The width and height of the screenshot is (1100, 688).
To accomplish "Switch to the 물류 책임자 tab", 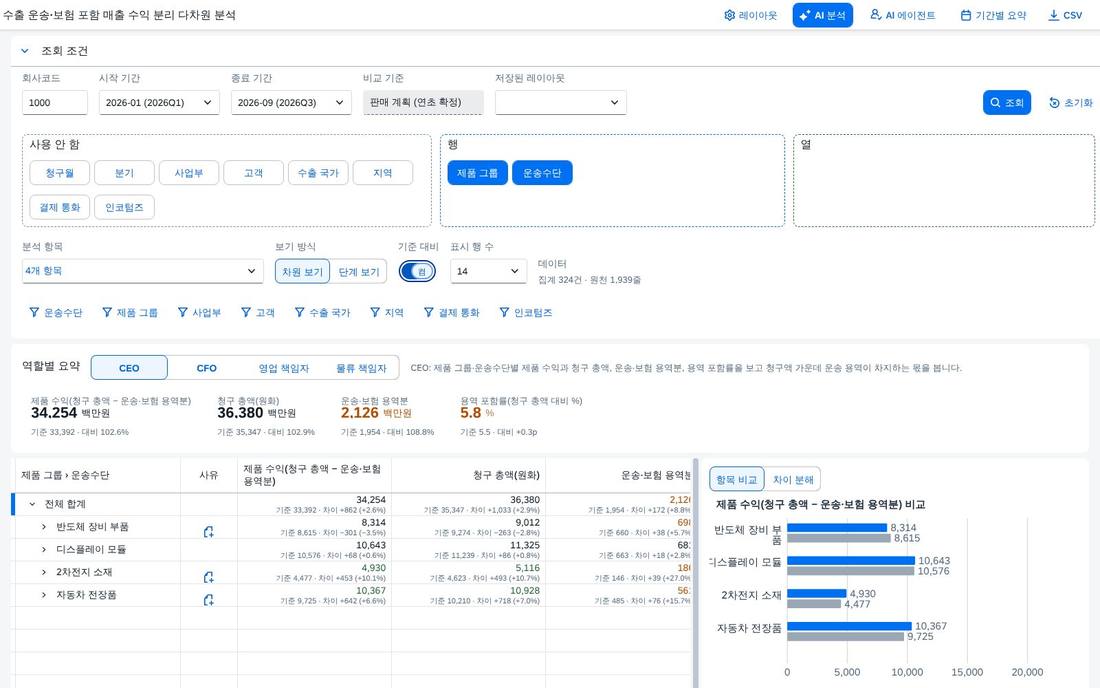I will [x=361, y=367].
